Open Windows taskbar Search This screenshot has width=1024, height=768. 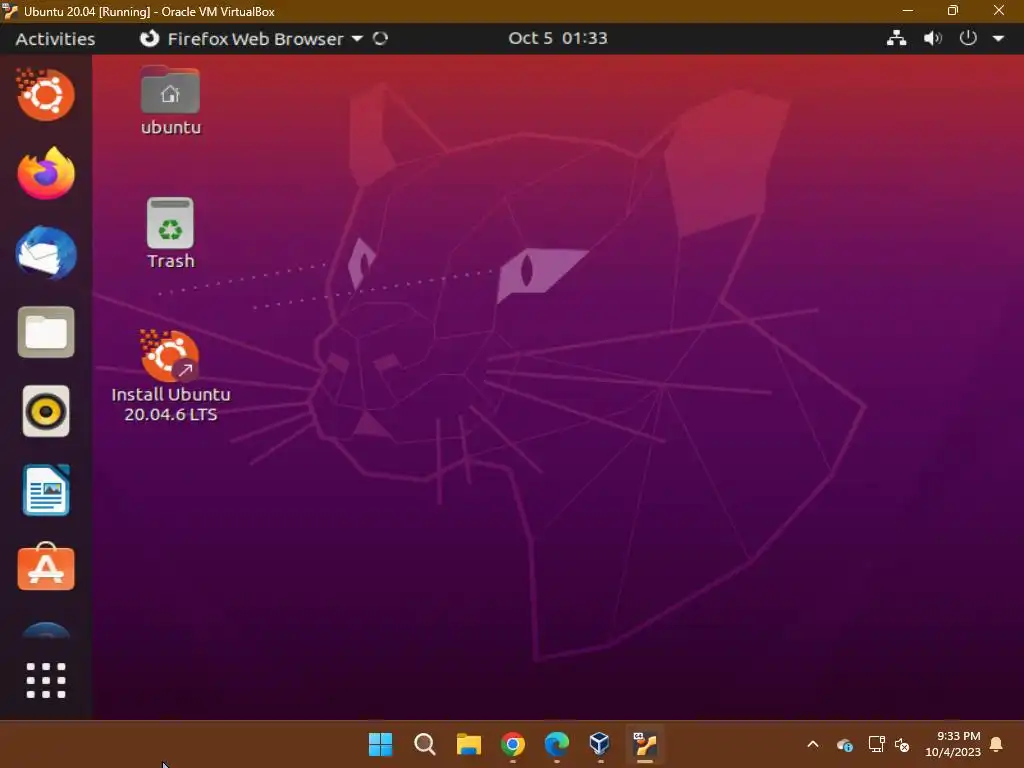click(424, 743)
